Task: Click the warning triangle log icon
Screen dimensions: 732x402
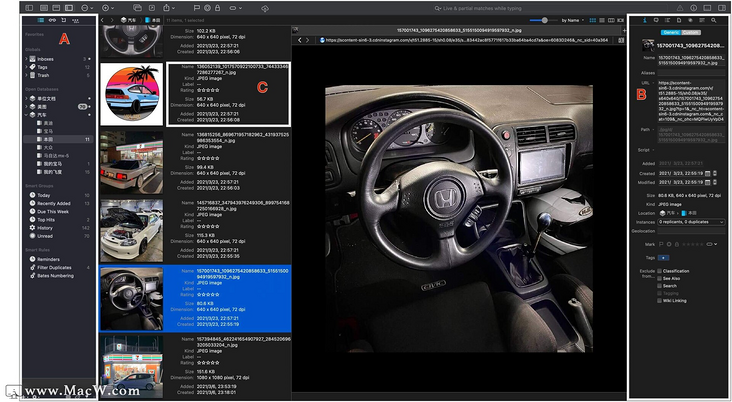Action: (x=680, y=8)
